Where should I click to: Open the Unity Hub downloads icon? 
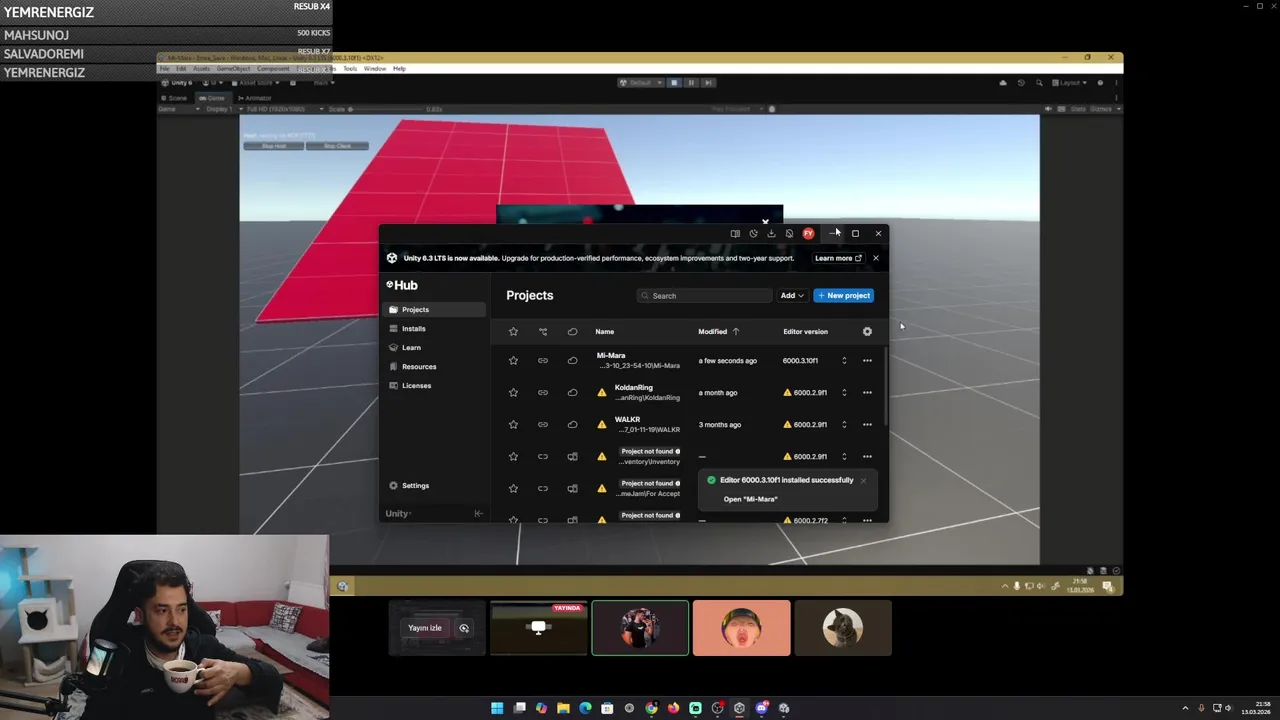[771, 234]
